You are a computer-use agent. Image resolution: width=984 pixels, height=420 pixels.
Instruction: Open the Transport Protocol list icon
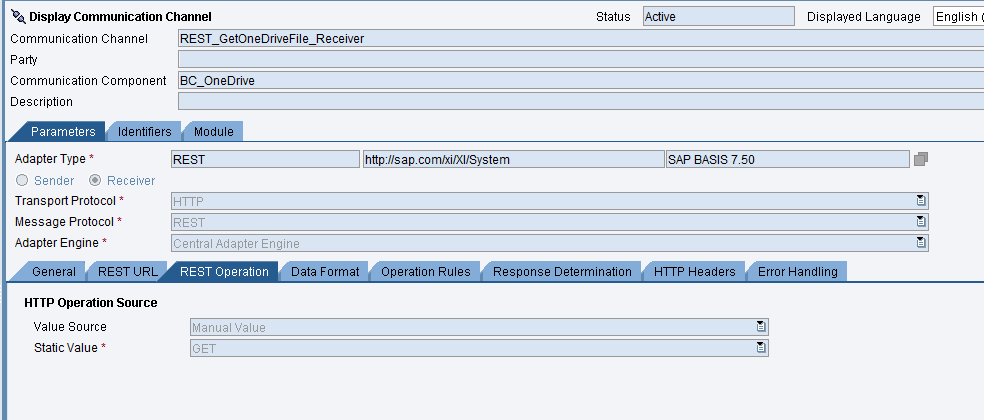tap(921, 201)
